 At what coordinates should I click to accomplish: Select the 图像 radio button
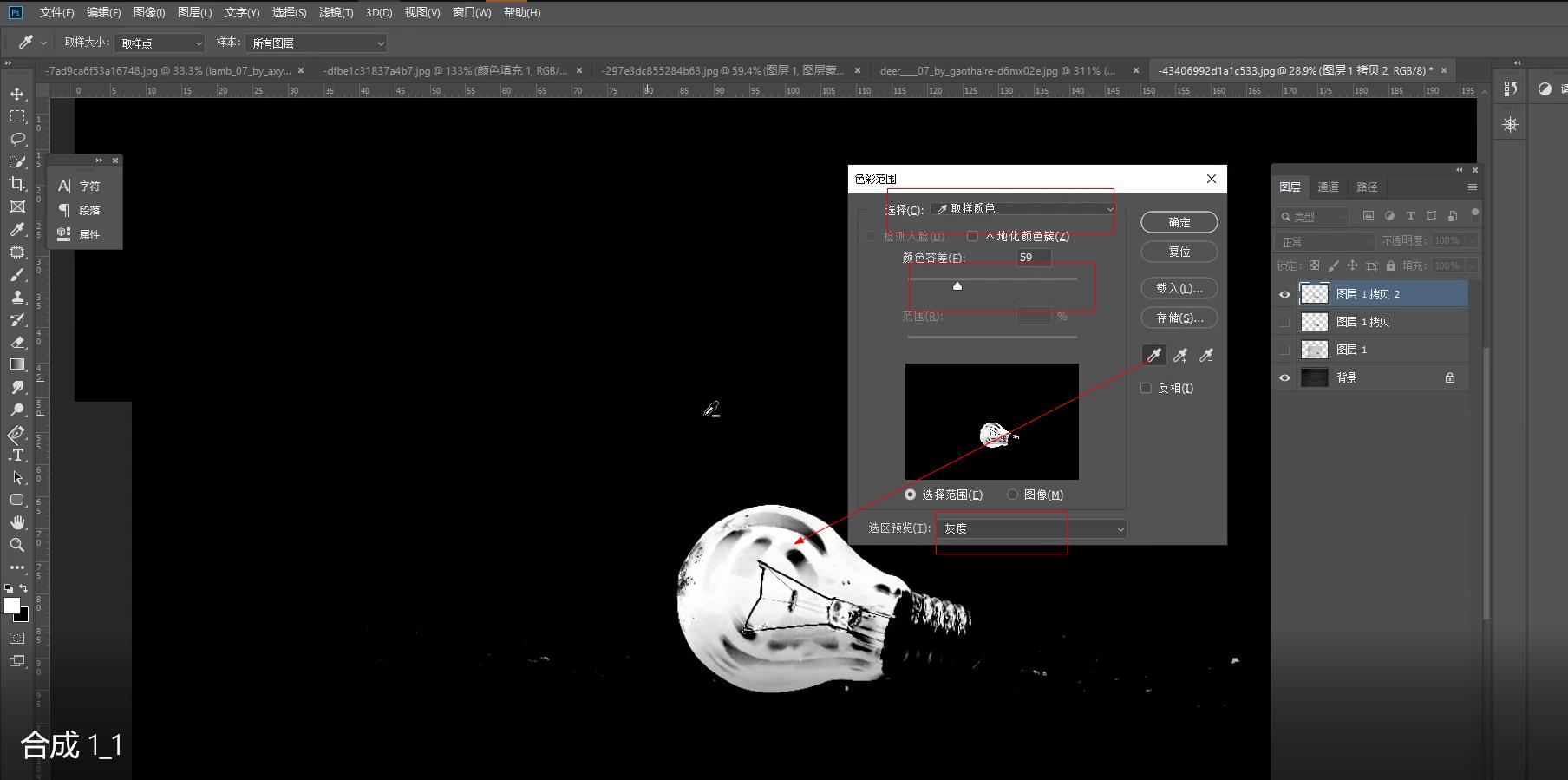(1012, 495)
